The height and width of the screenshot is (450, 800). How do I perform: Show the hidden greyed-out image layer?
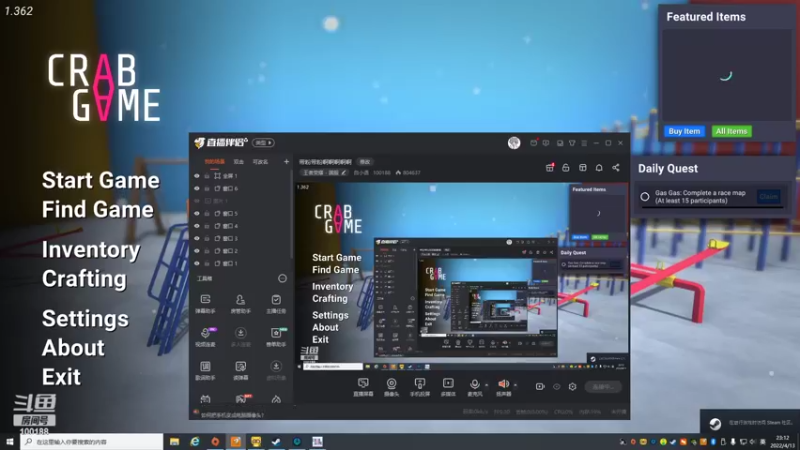click(x=197, y=201)
